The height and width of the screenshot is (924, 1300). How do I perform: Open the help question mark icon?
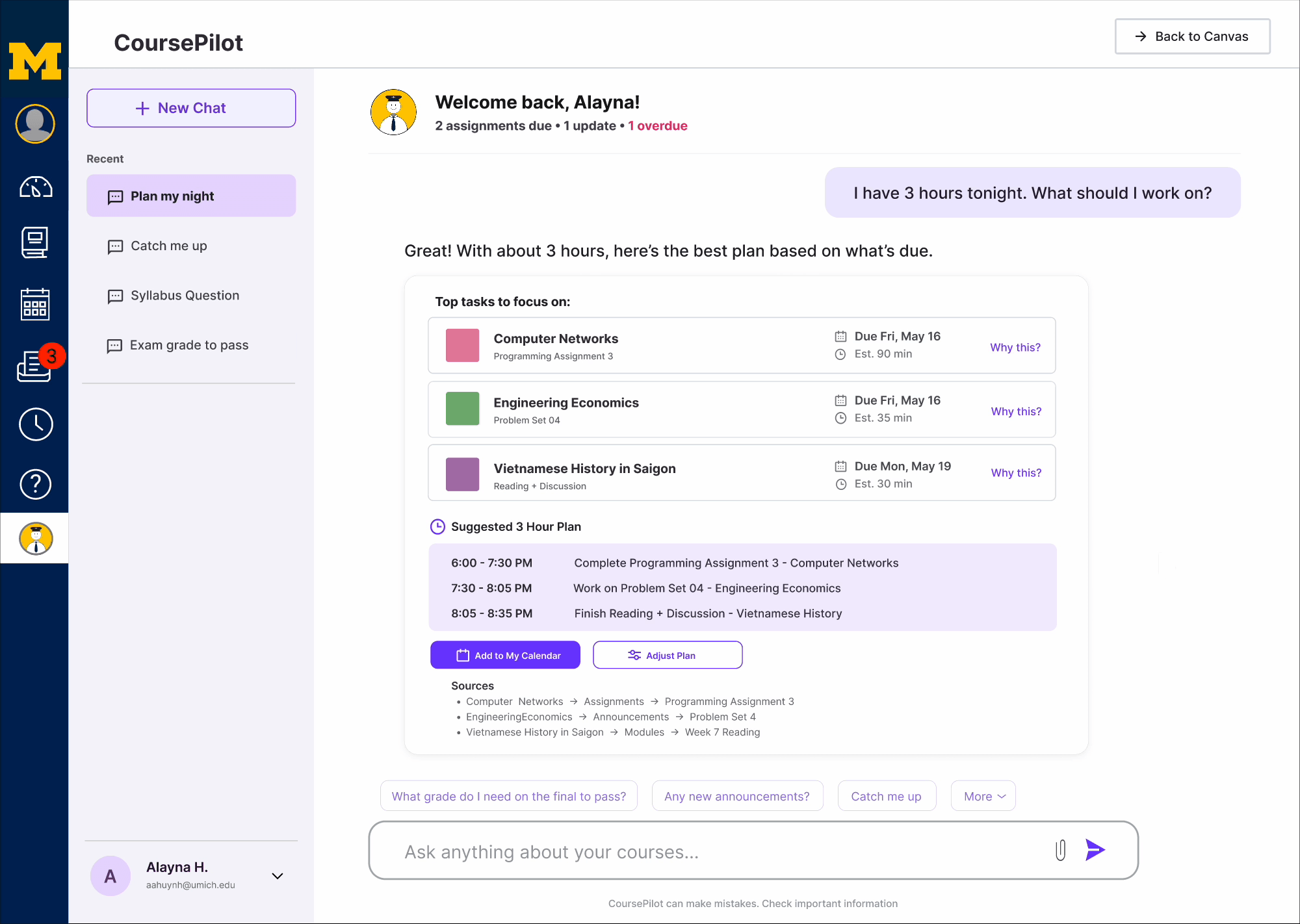tap(36, 484)
